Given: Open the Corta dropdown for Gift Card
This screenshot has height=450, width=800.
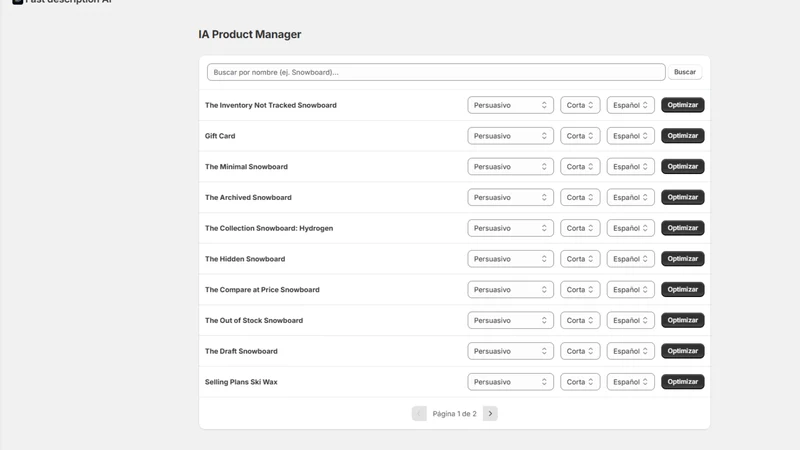Looking at the screenshot, I should tap(580, 136).
